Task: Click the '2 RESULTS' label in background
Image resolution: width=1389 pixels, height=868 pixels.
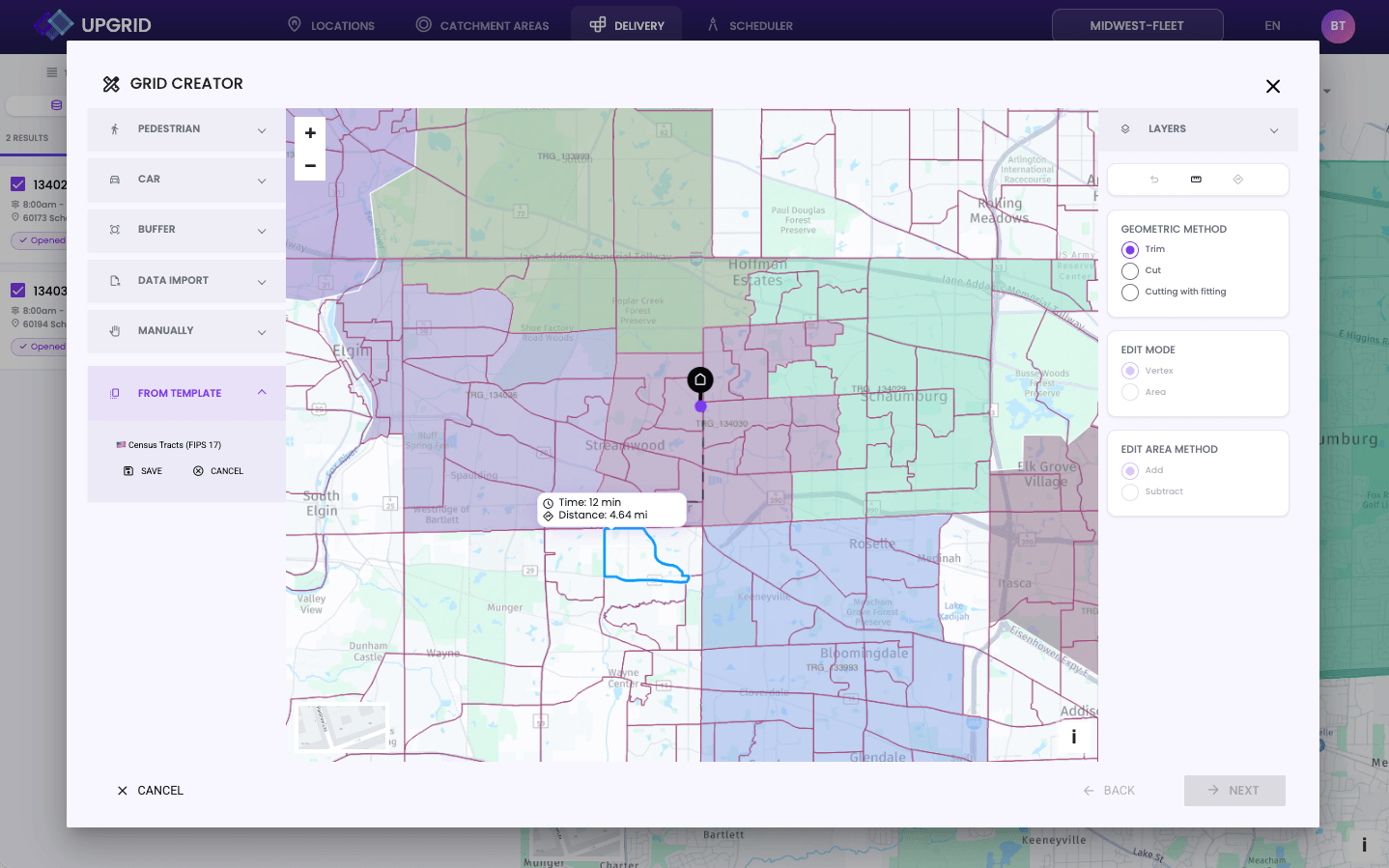Action: point(27,138)
